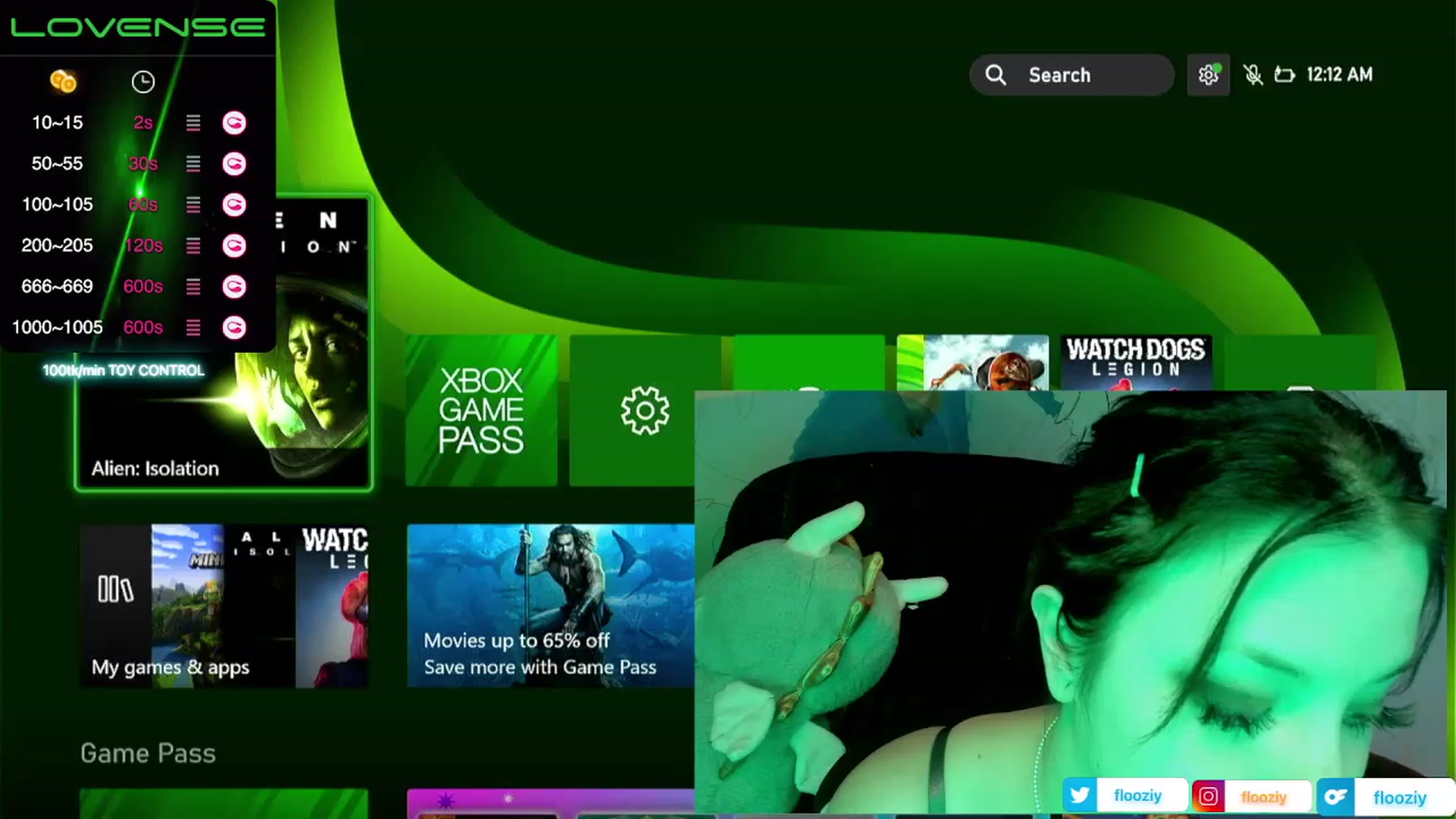Open the Settings gear tile

(645, 410)
